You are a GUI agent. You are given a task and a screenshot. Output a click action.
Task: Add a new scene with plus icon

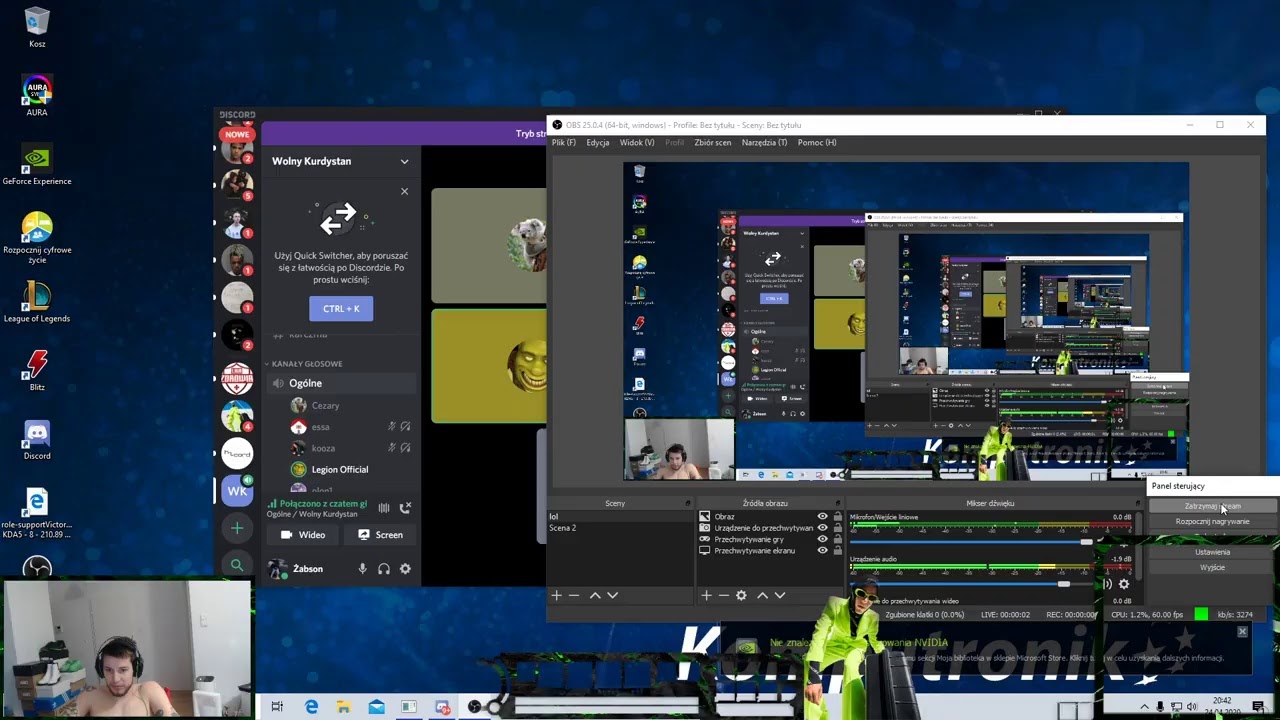click(x=557, y=595)
